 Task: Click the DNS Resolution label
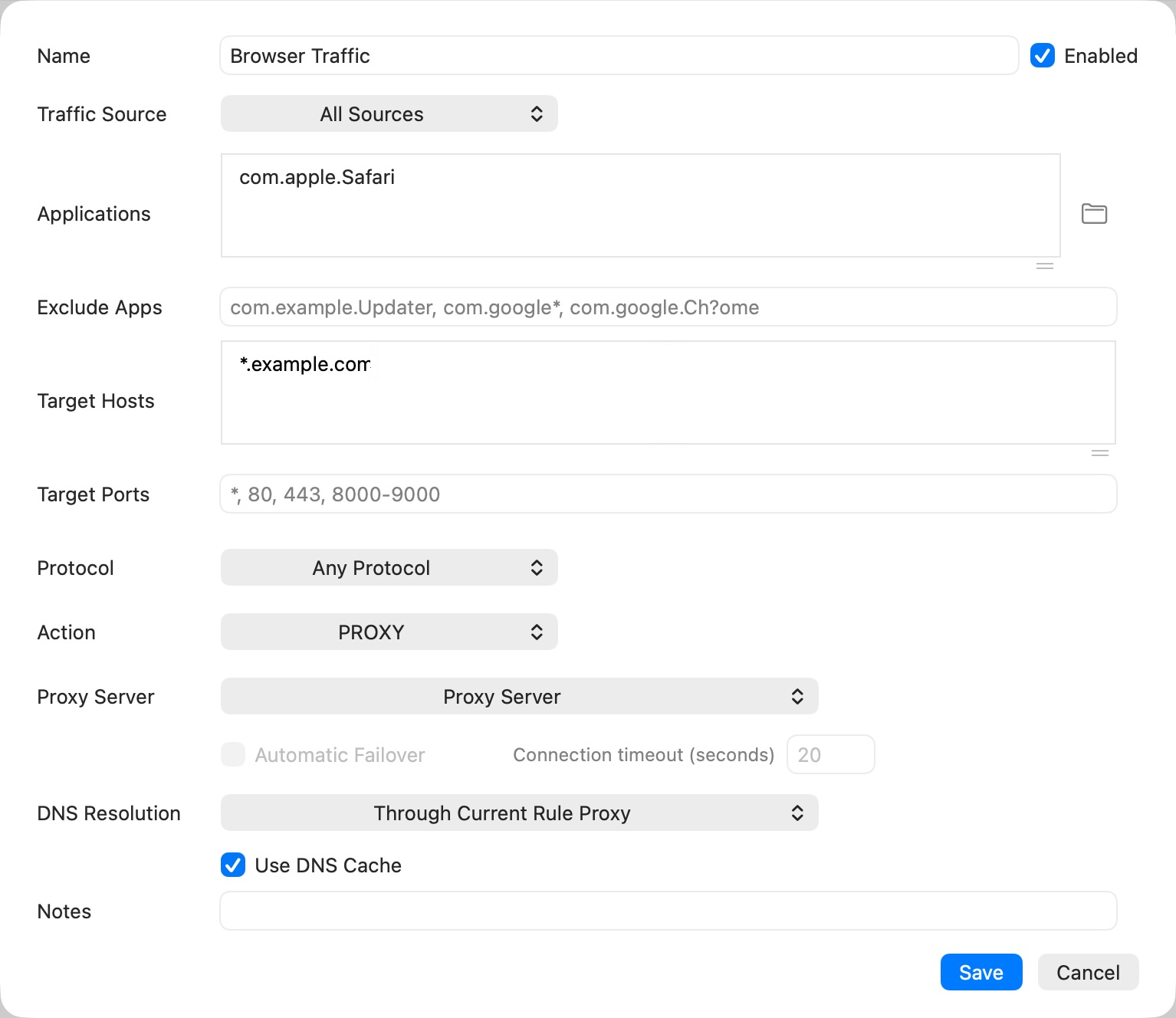109,813
